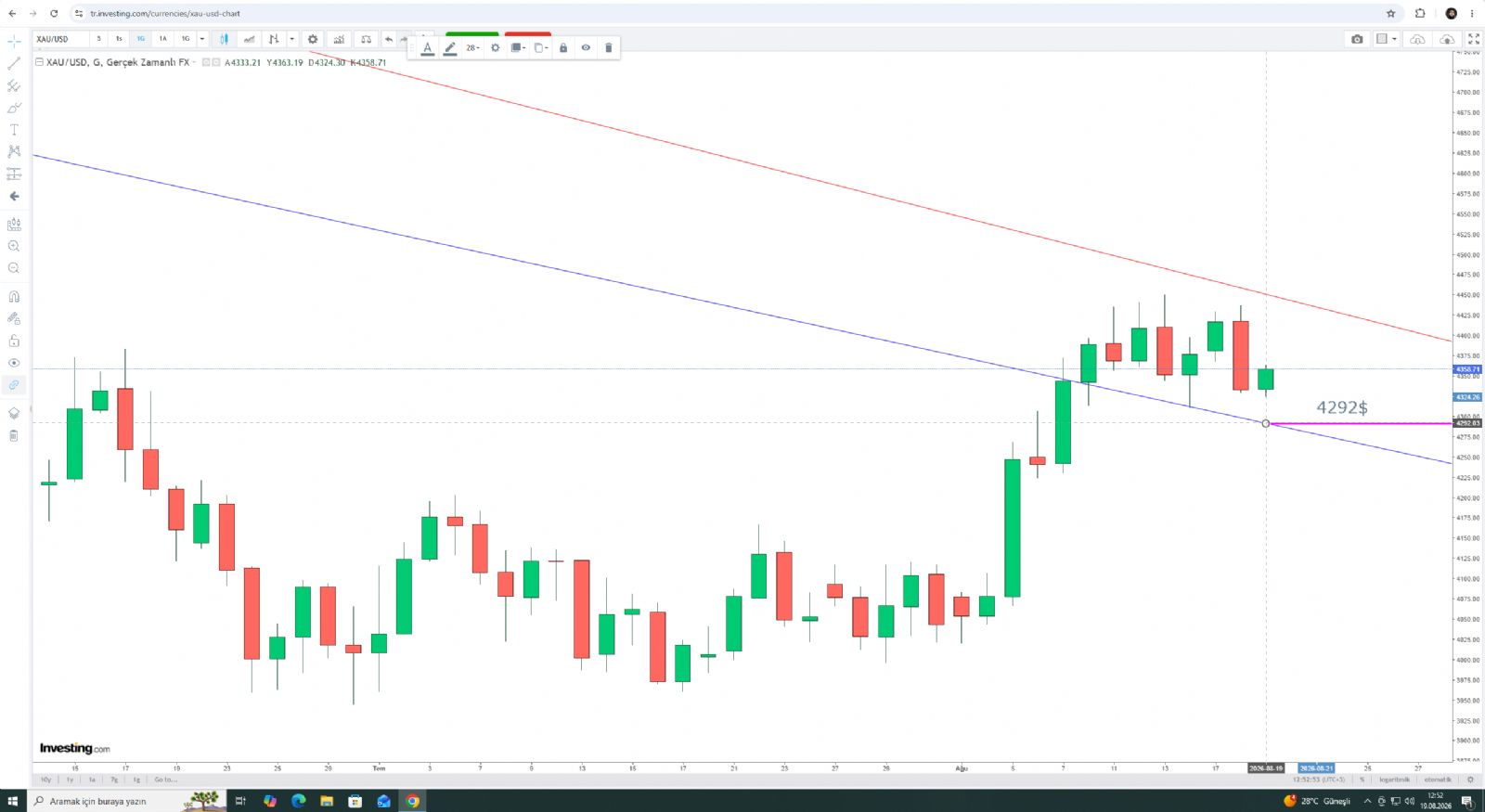This screenshot has height=812, width=1485.
Task: Change the drawing line color swatch
Action: tap(450, 47)
